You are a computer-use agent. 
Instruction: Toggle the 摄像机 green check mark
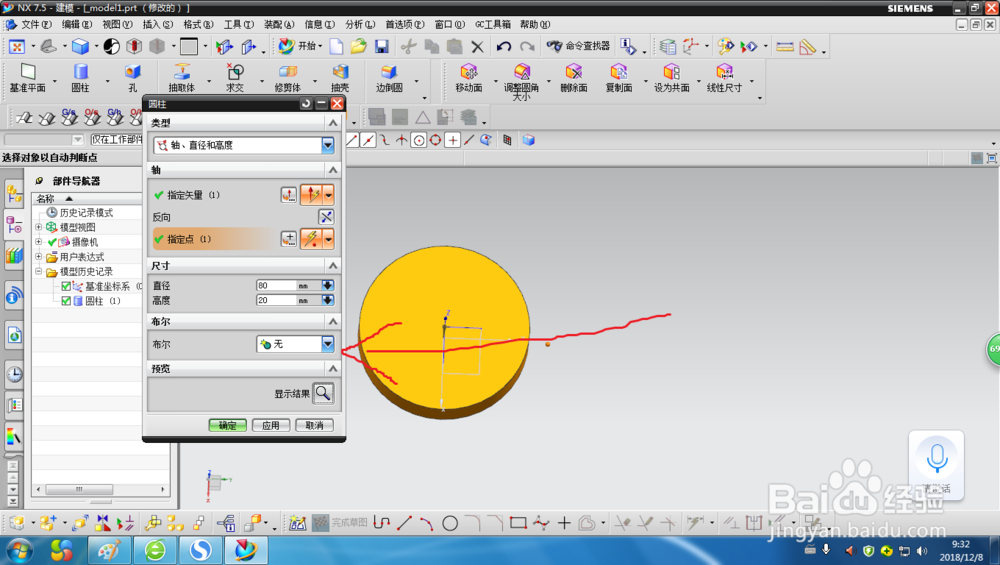(52, 242)
